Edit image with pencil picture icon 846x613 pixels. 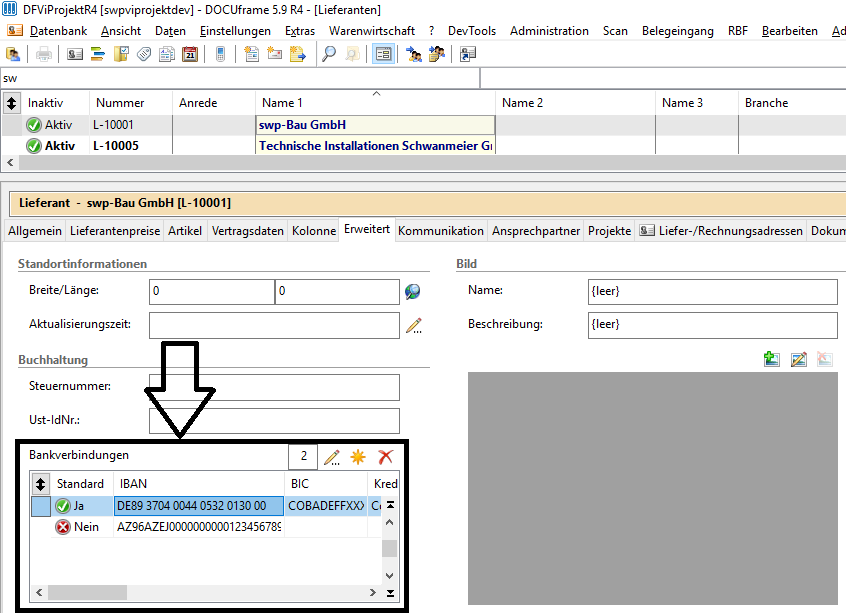pos(799,359)
